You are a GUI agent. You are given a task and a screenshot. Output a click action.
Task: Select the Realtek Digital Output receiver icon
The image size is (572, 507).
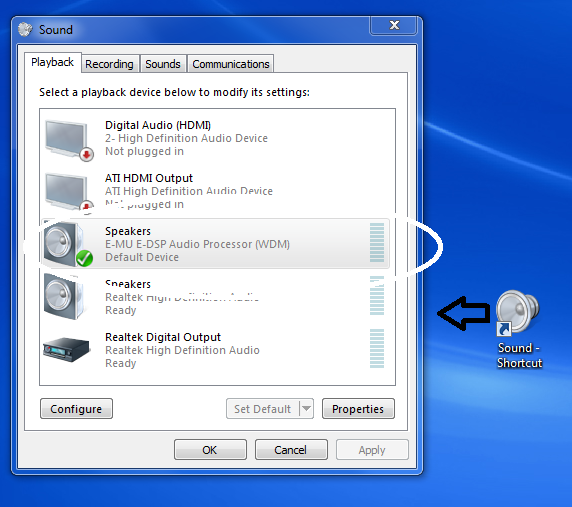[x=66, y=349]
